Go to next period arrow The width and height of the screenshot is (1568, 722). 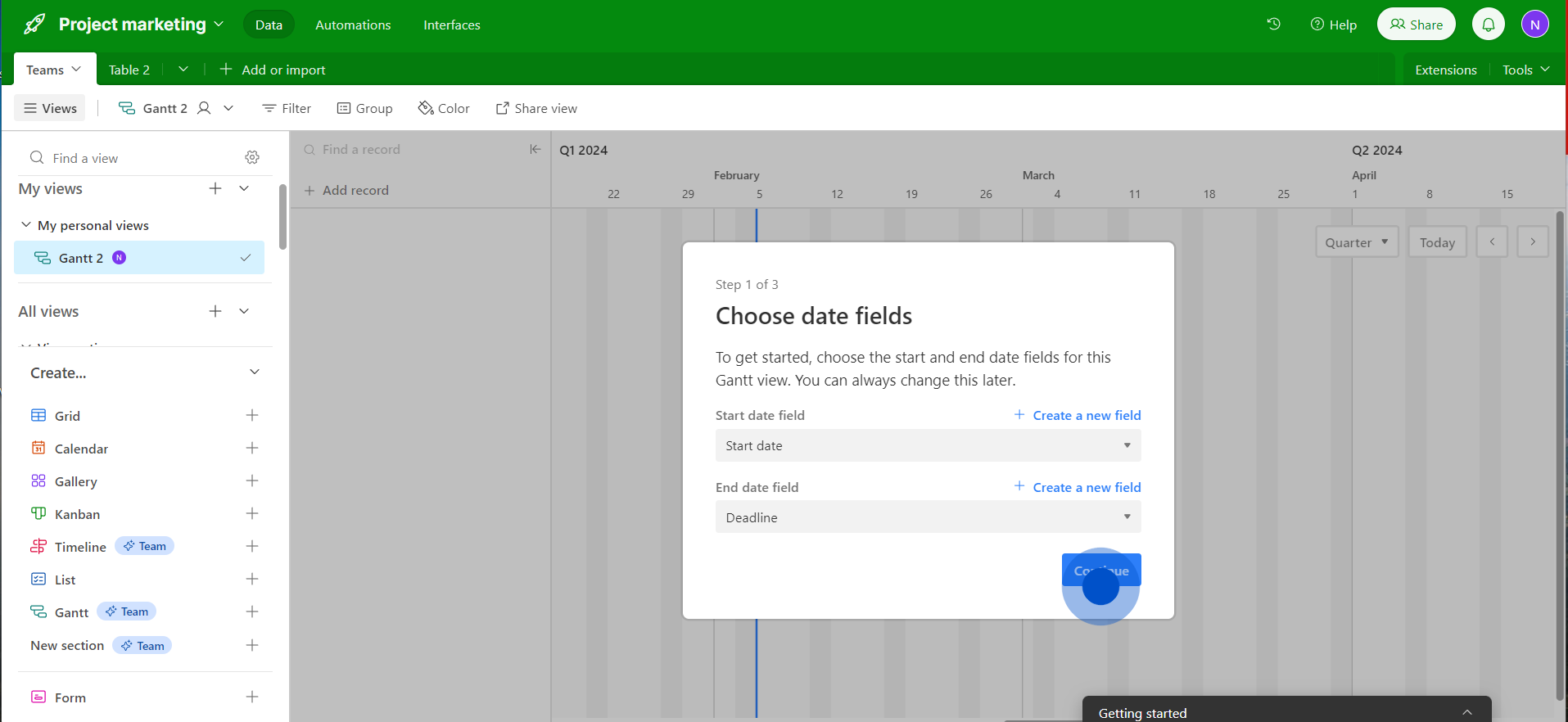(x=1533, y=241)
